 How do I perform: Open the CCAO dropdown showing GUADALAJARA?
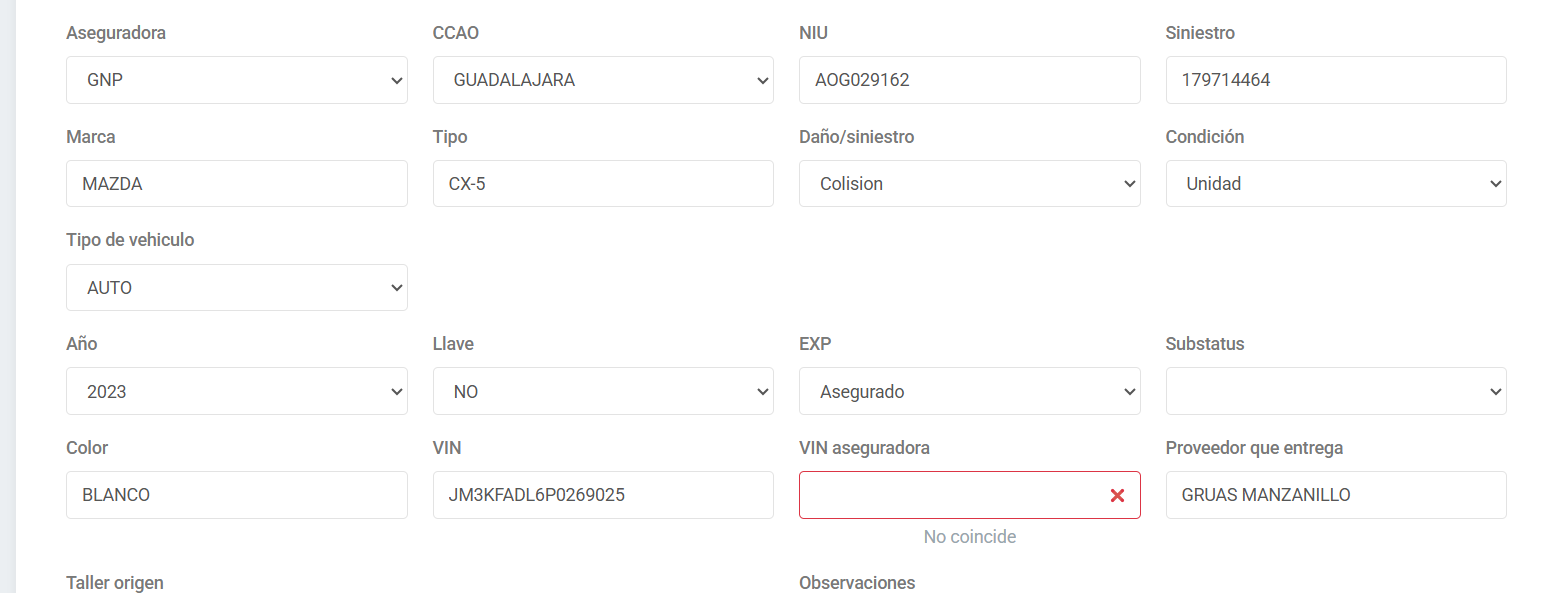coord(603,80)
